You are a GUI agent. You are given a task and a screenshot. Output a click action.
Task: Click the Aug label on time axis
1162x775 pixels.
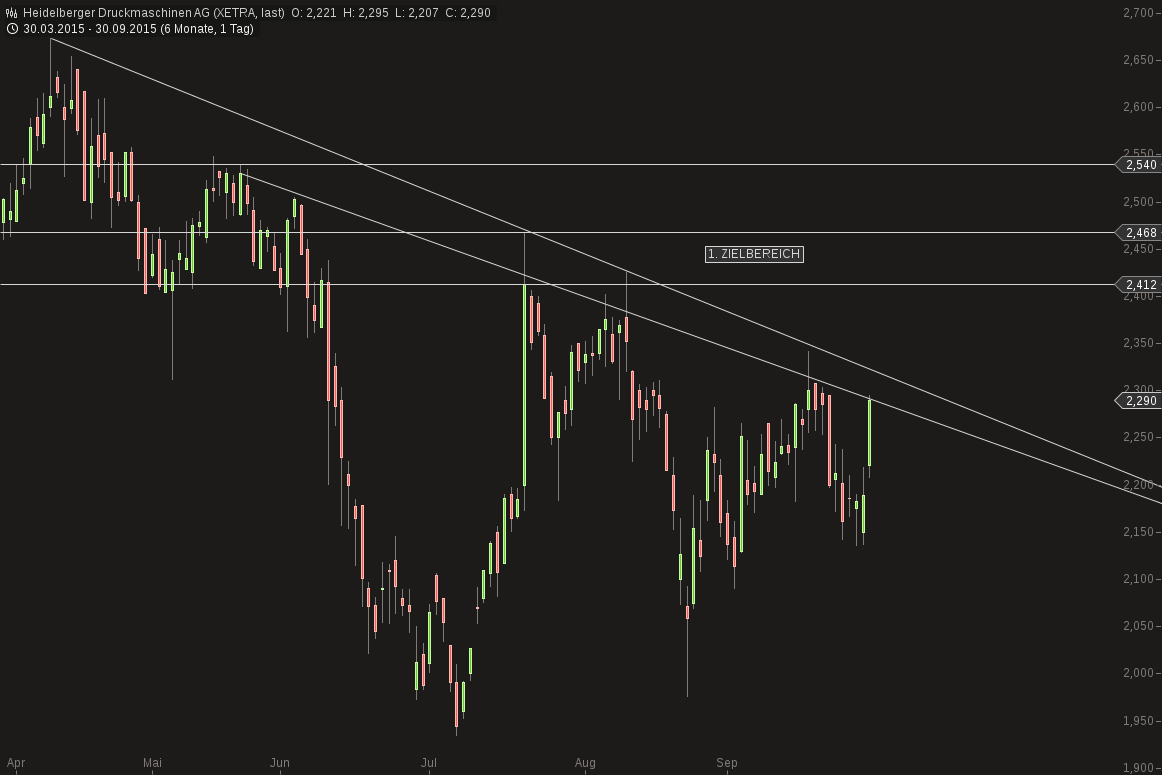tap(585, 762)
